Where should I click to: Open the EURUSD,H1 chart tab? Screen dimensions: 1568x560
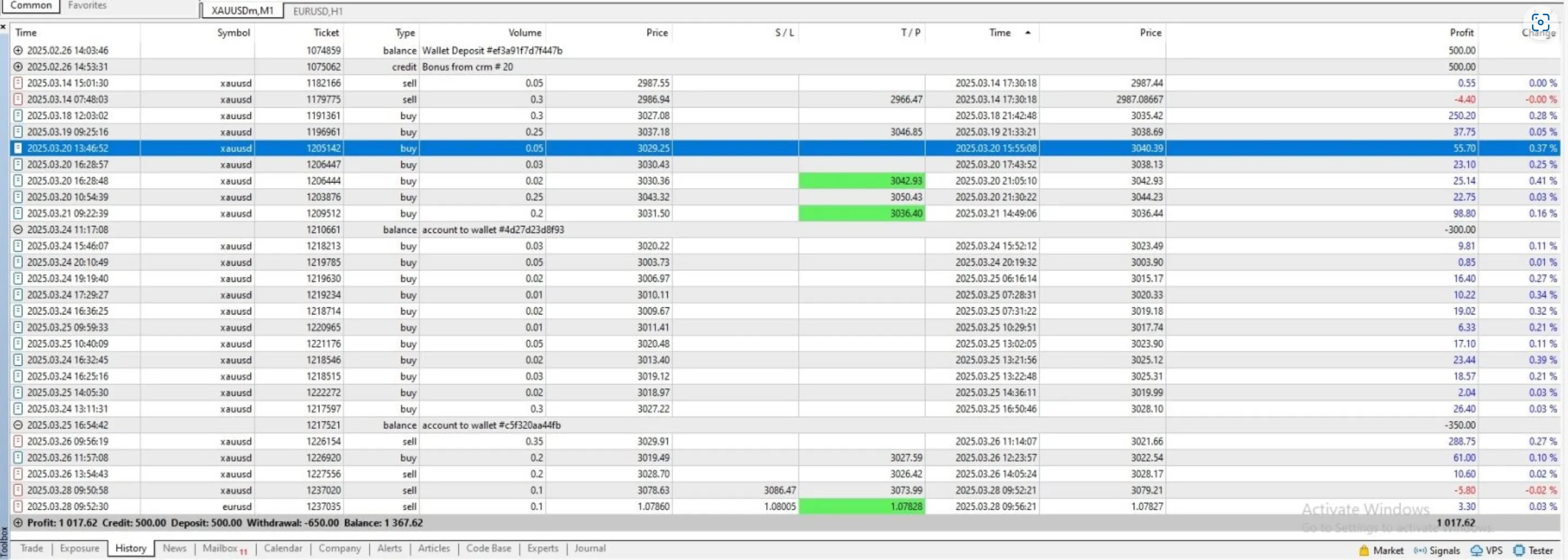click(318, 11)
